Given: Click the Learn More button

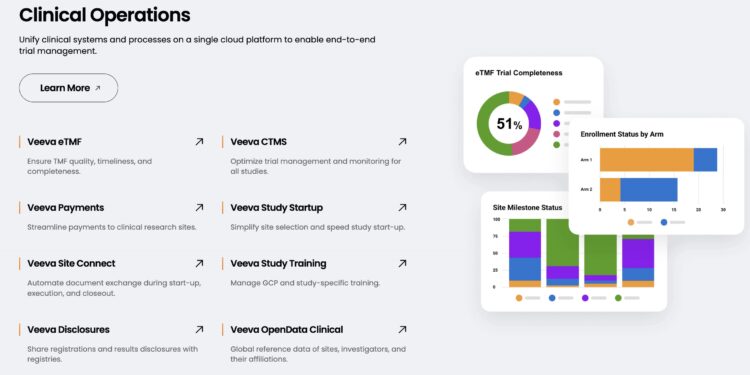Looking at the screenshot, I should point(68,88).
